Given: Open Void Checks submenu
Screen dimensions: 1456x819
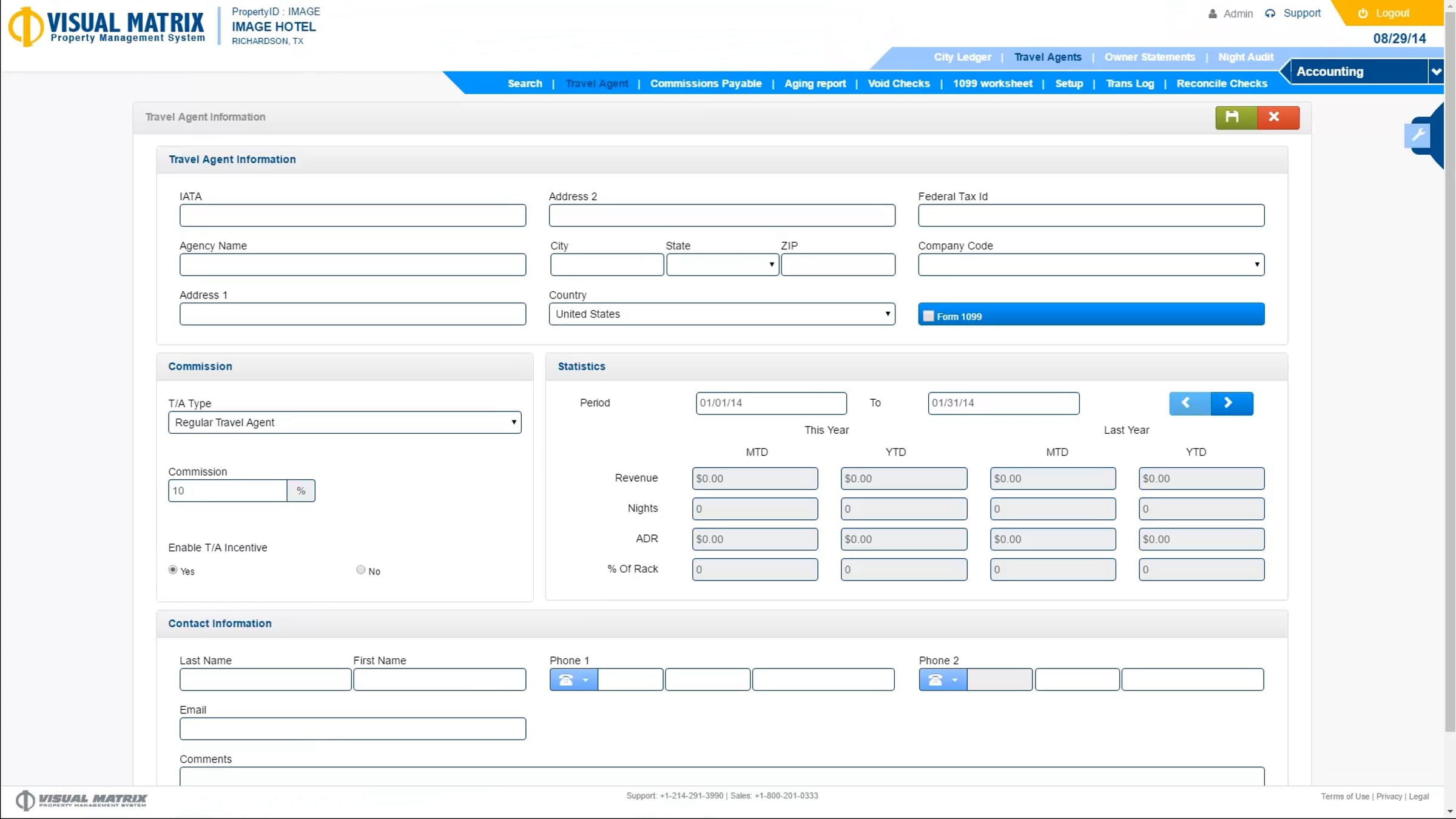Looking at the screenshot, I should (898, 84).
